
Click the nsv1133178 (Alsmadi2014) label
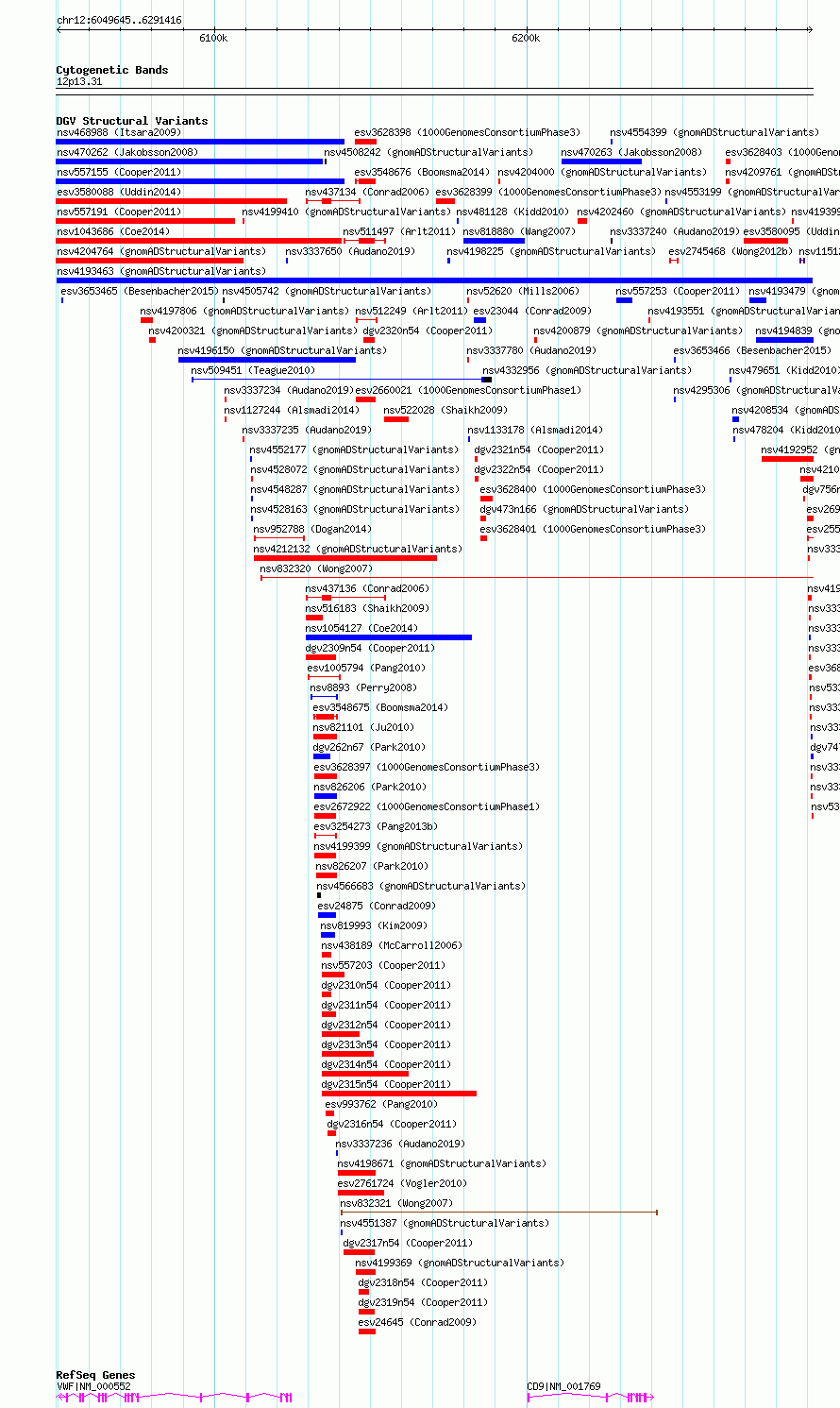coord(535,430)
